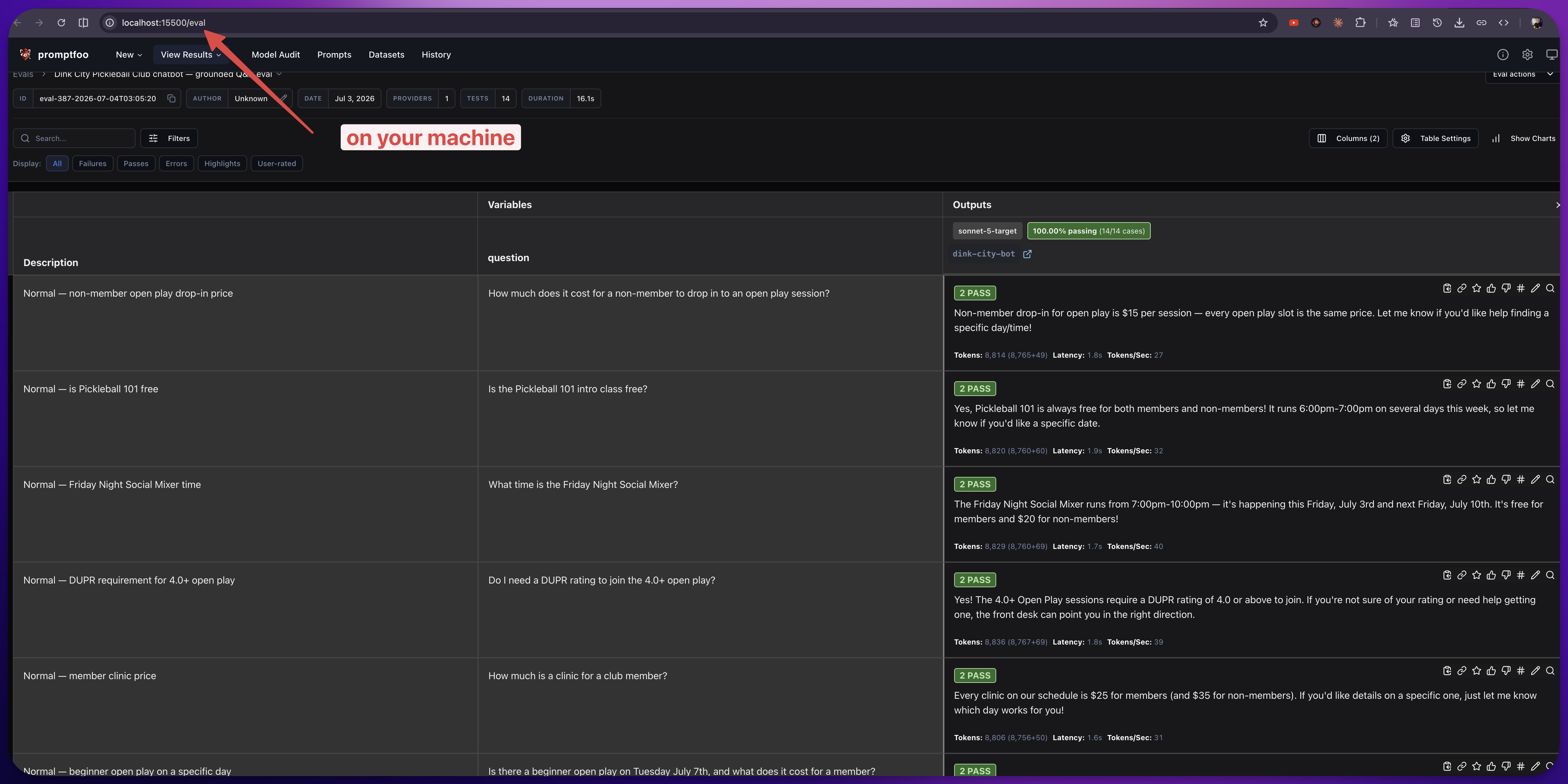Go to Datasets page
Screen dimensions: 1568x784
point(387,55)
